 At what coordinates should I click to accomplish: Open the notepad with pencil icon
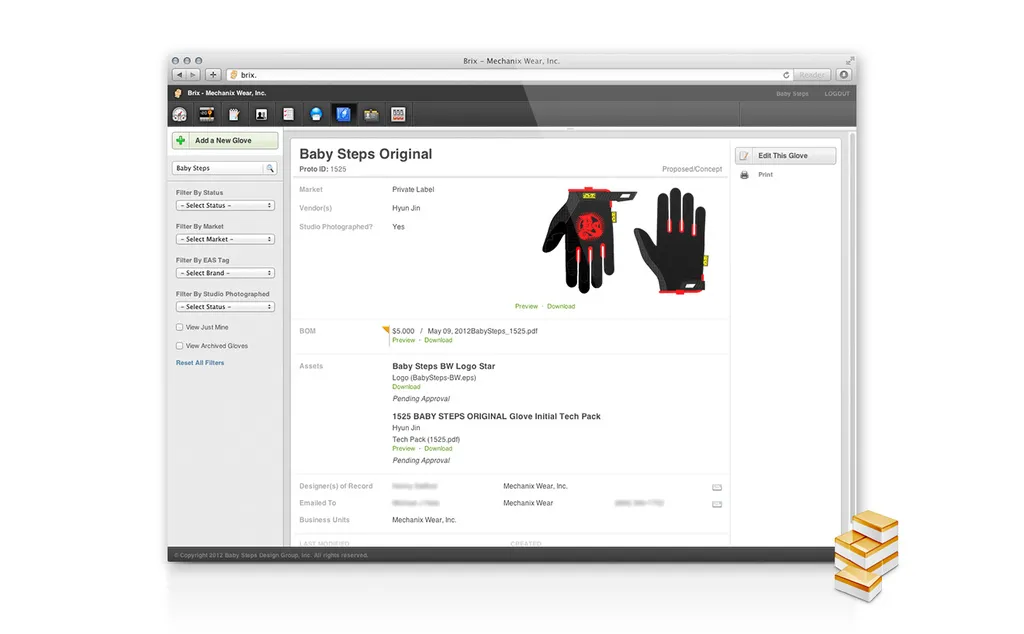coord(234,115)
